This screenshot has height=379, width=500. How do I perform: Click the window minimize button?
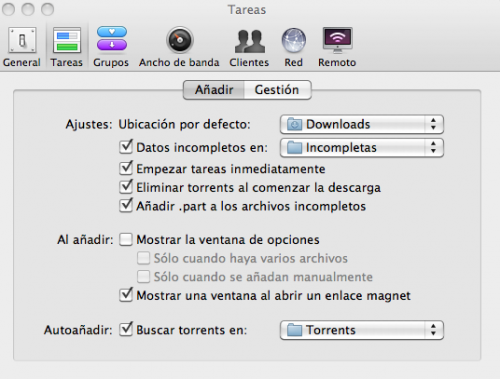28,9
